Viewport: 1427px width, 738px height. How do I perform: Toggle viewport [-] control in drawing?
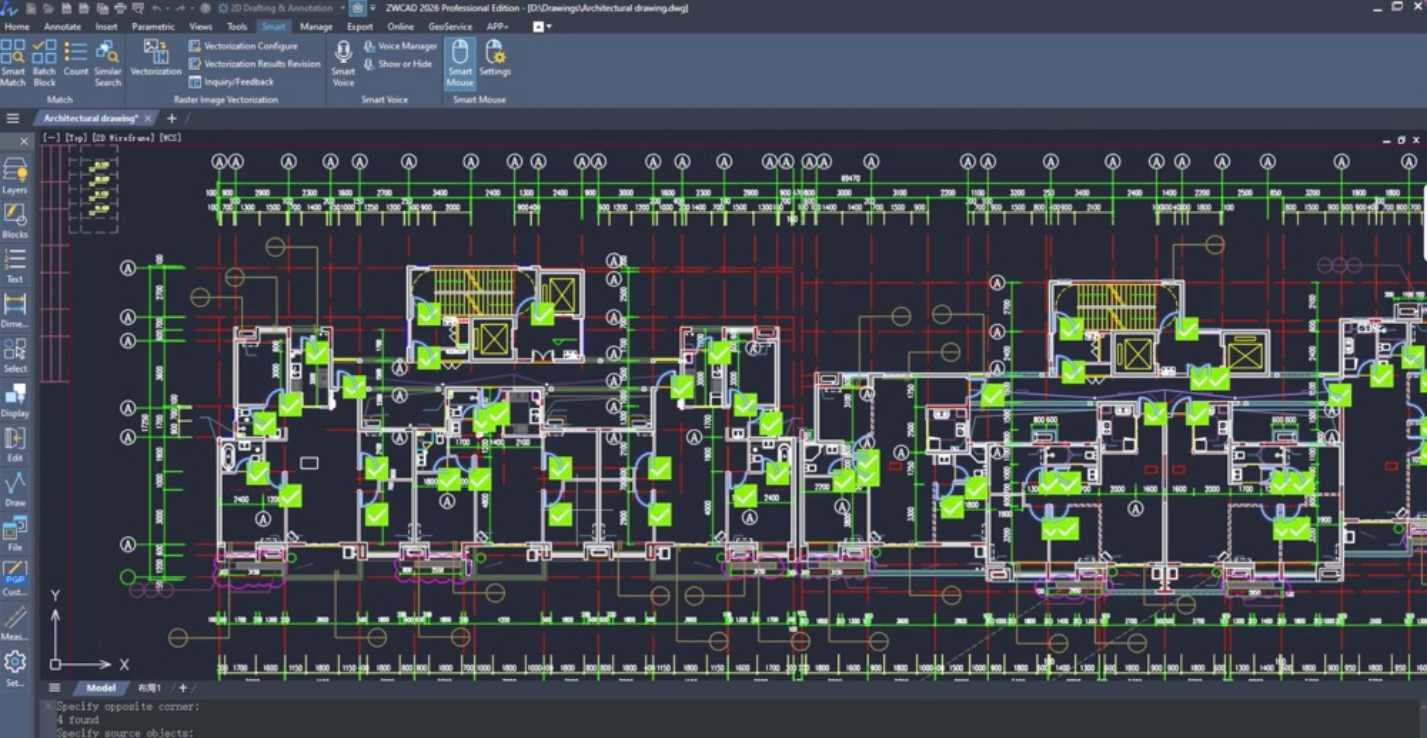[x=48, y=137]
